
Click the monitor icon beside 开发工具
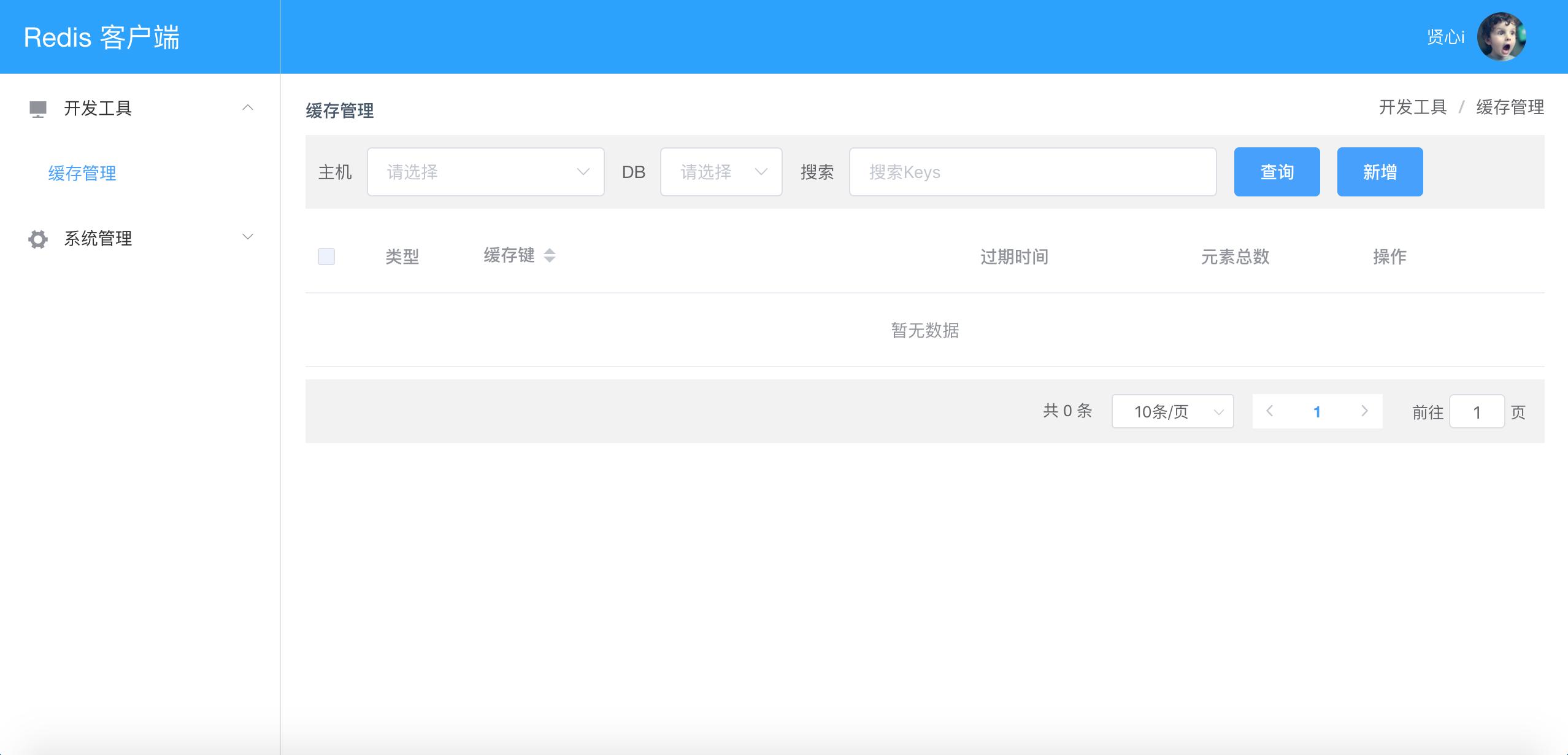pyautogui.click(x=37, y=108)
